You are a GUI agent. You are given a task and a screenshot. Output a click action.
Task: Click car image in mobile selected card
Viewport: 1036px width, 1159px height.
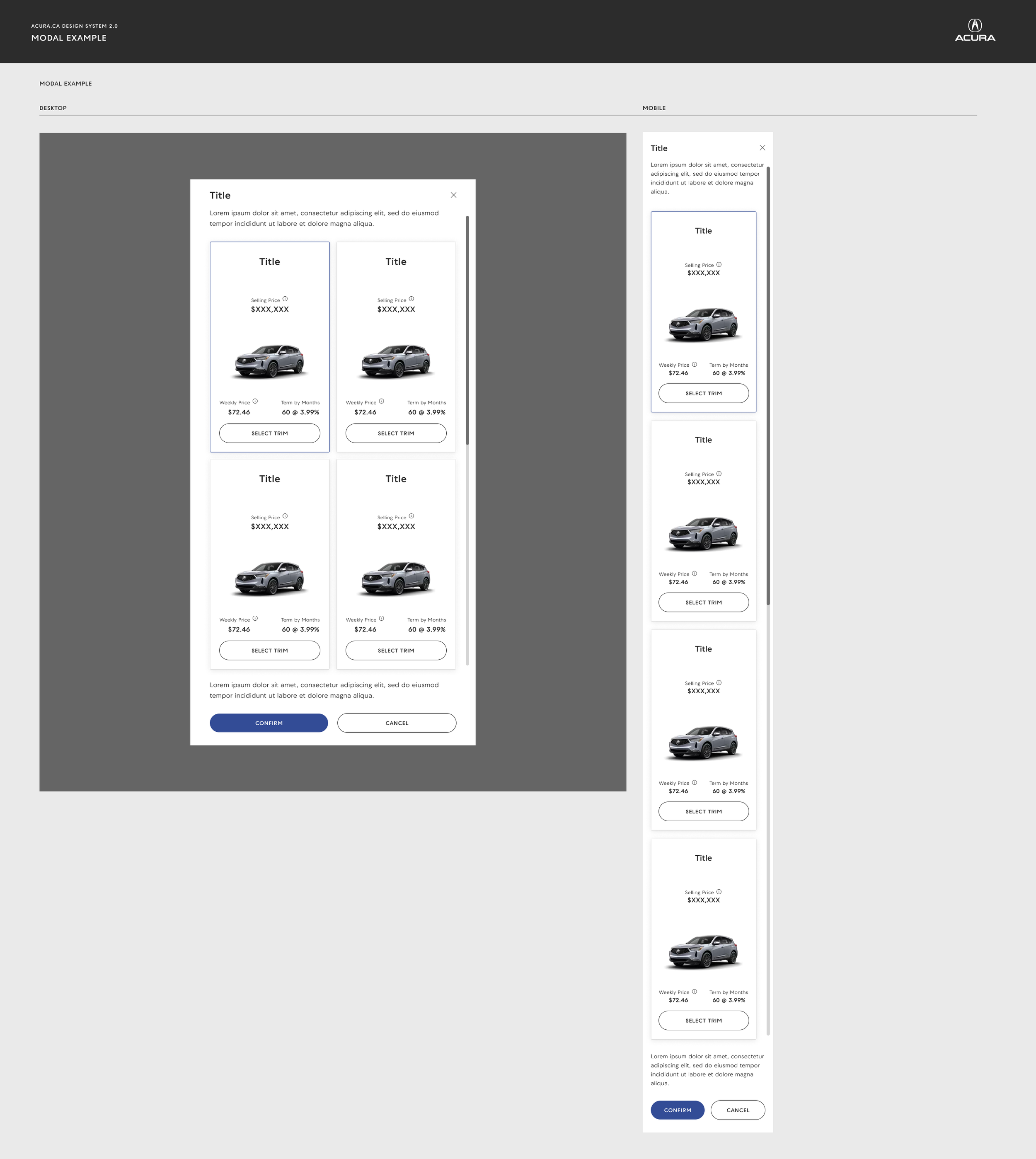pos(704,324)
